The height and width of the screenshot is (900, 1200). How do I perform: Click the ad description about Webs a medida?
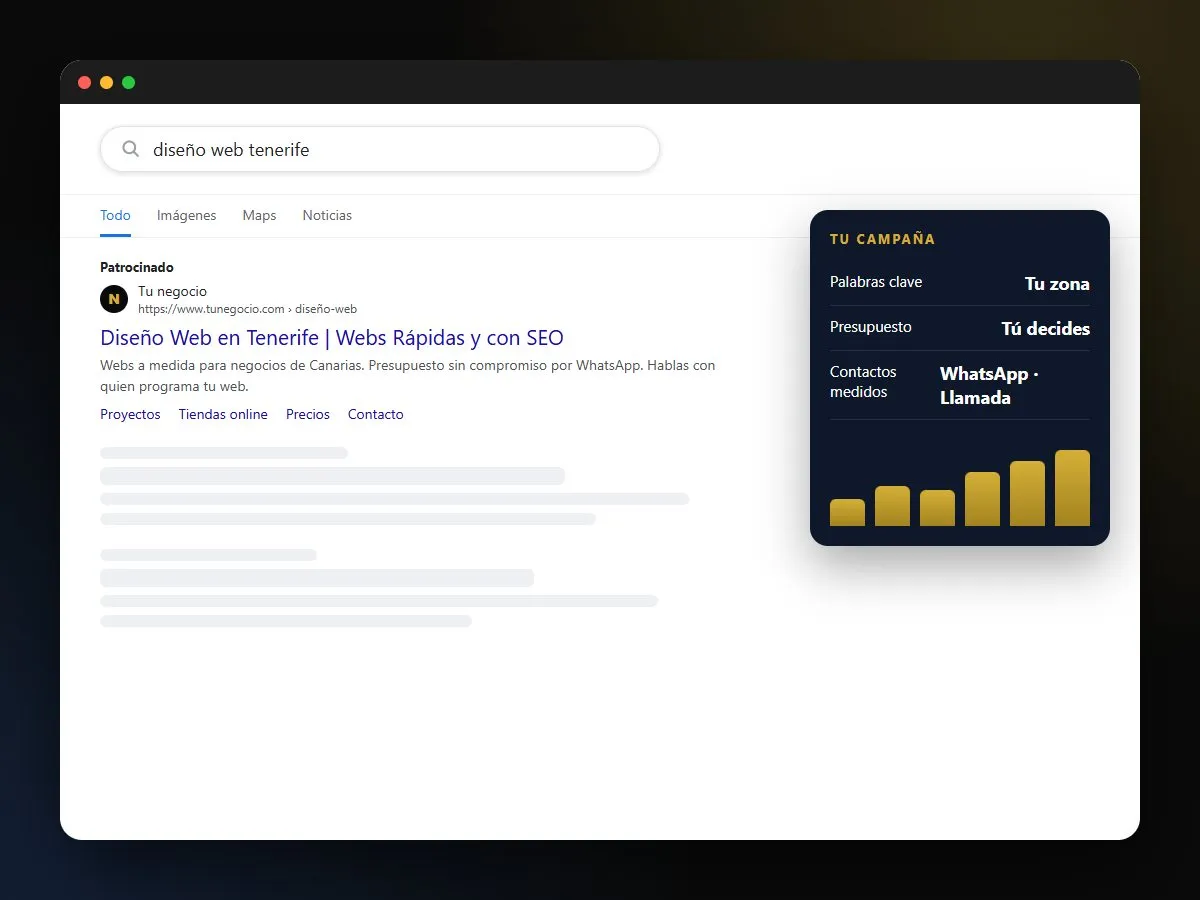pyautogui.click(x=408, y=376)
